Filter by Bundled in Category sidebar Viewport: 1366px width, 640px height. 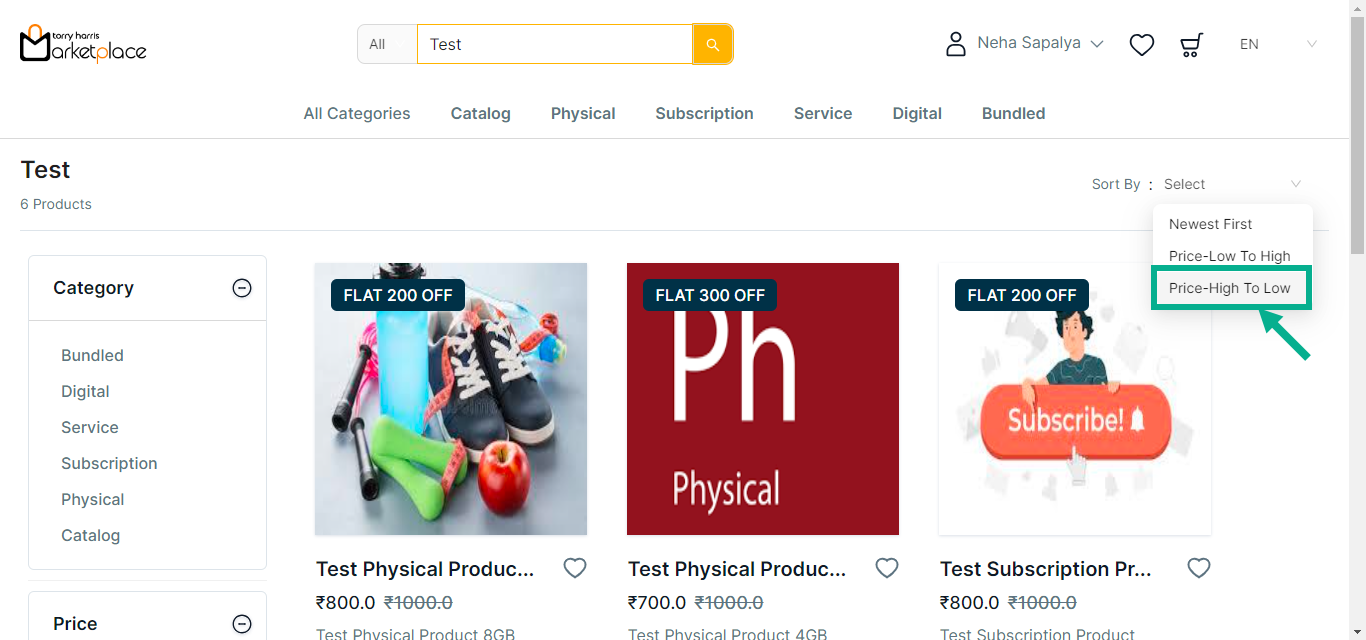92,356
